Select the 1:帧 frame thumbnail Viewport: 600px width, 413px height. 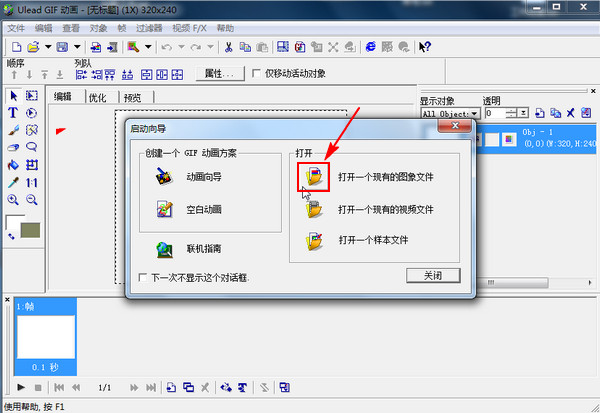pos(46,336)
